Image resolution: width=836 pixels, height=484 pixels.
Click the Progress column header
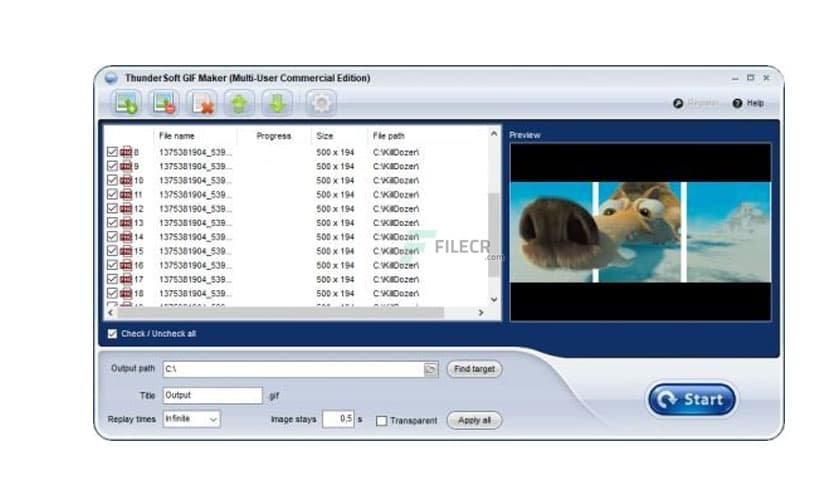tap(274, 136)
